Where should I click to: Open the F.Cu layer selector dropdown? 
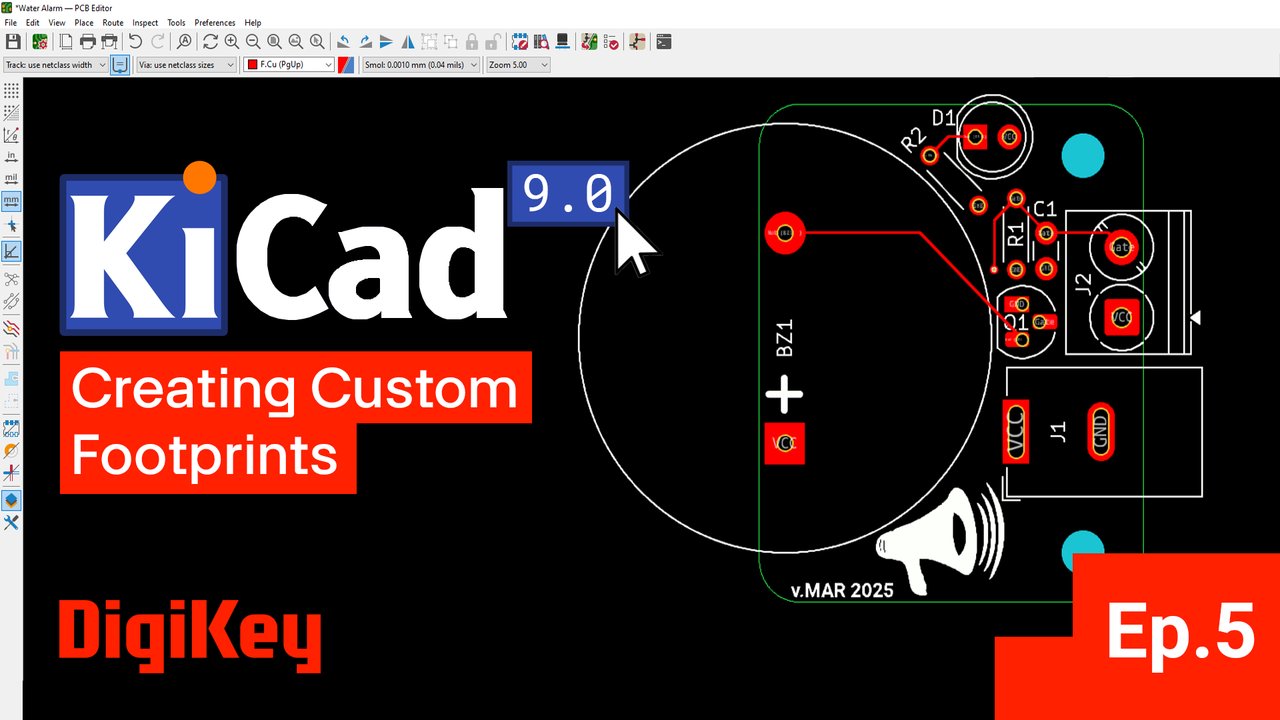289,65
